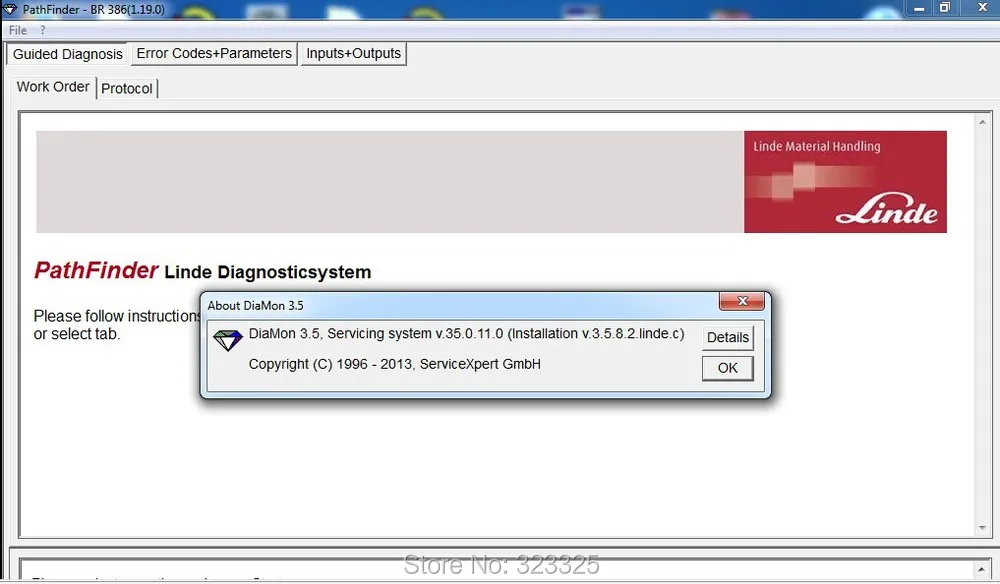Click the PathFinder Linde Diagnosticsystem heading
The height and width of the screenshot is (584, 1000).
pyautogui.click(x=202, y=271)
